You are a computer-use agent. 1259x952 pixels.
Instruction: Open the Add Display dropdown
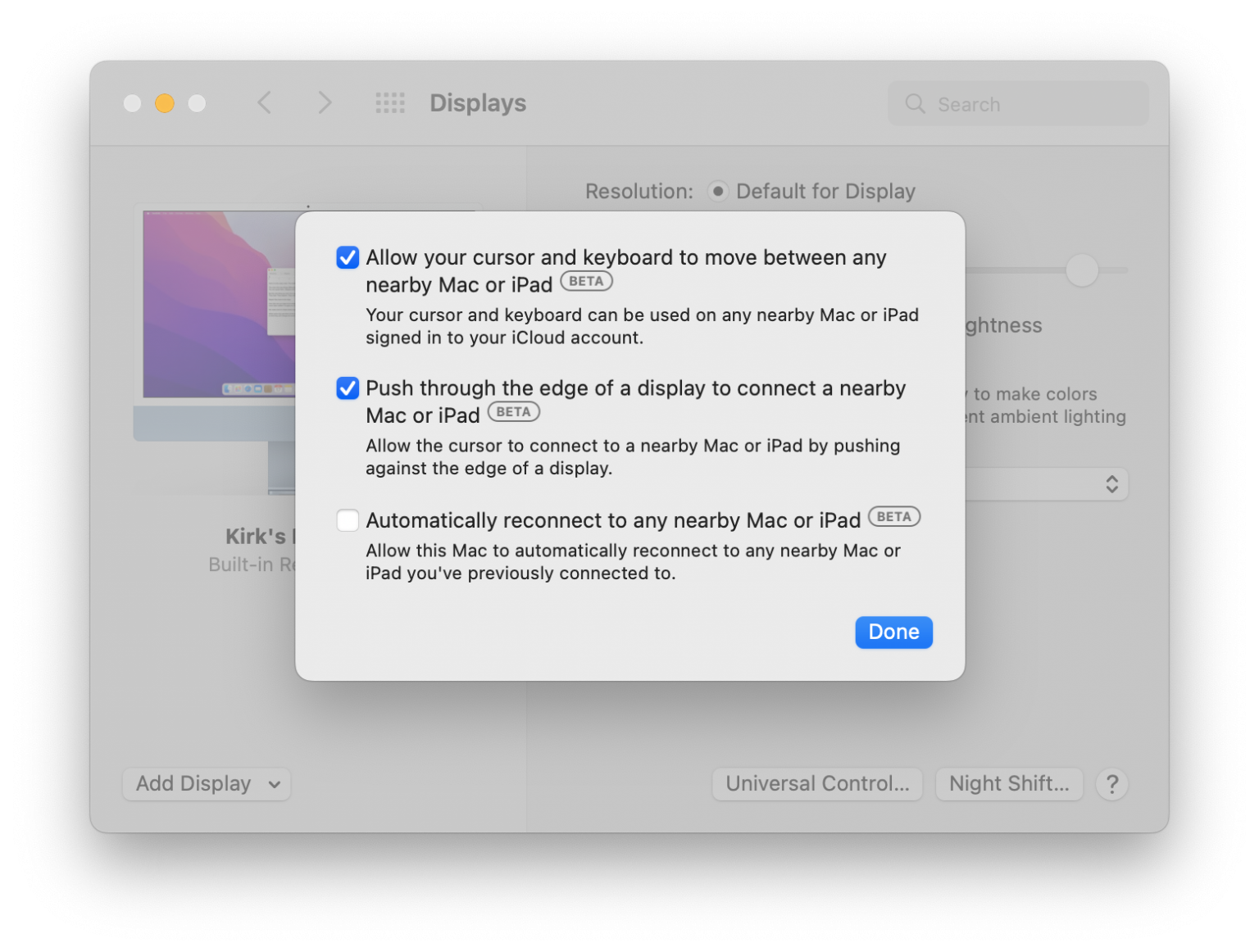206,784
